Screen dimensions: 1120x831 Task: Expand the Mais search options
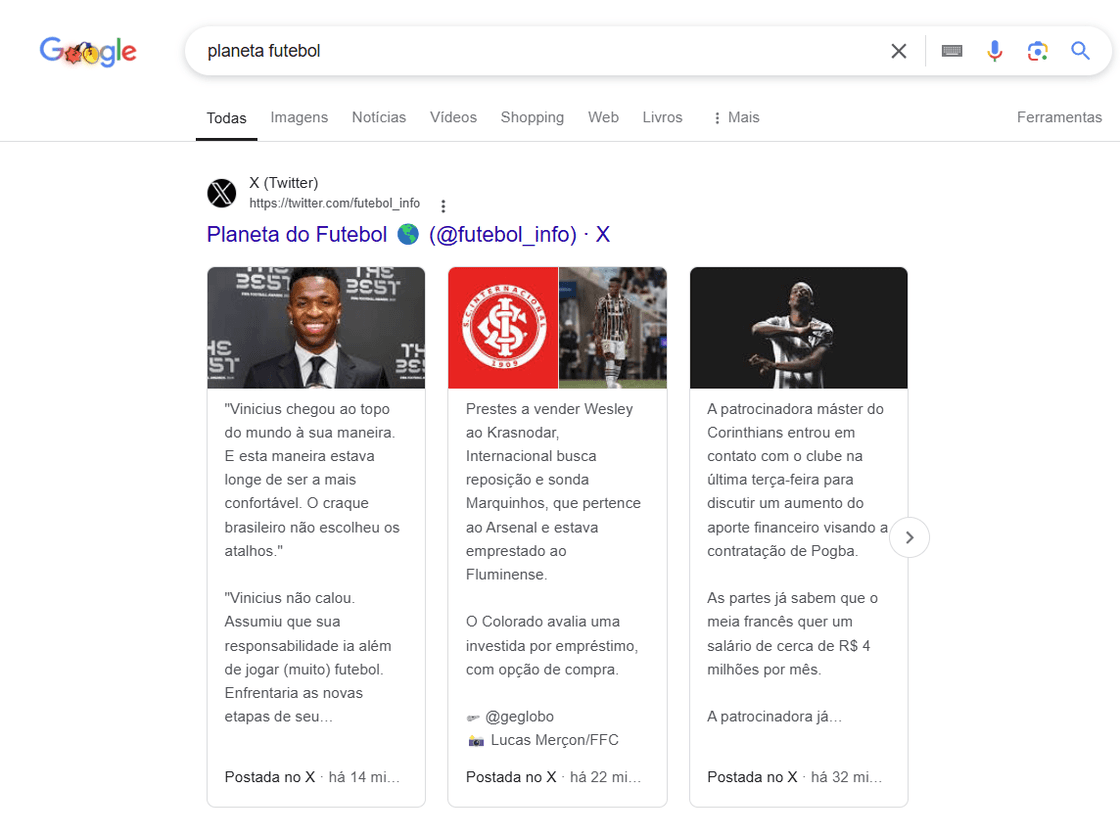coord(736,117)
